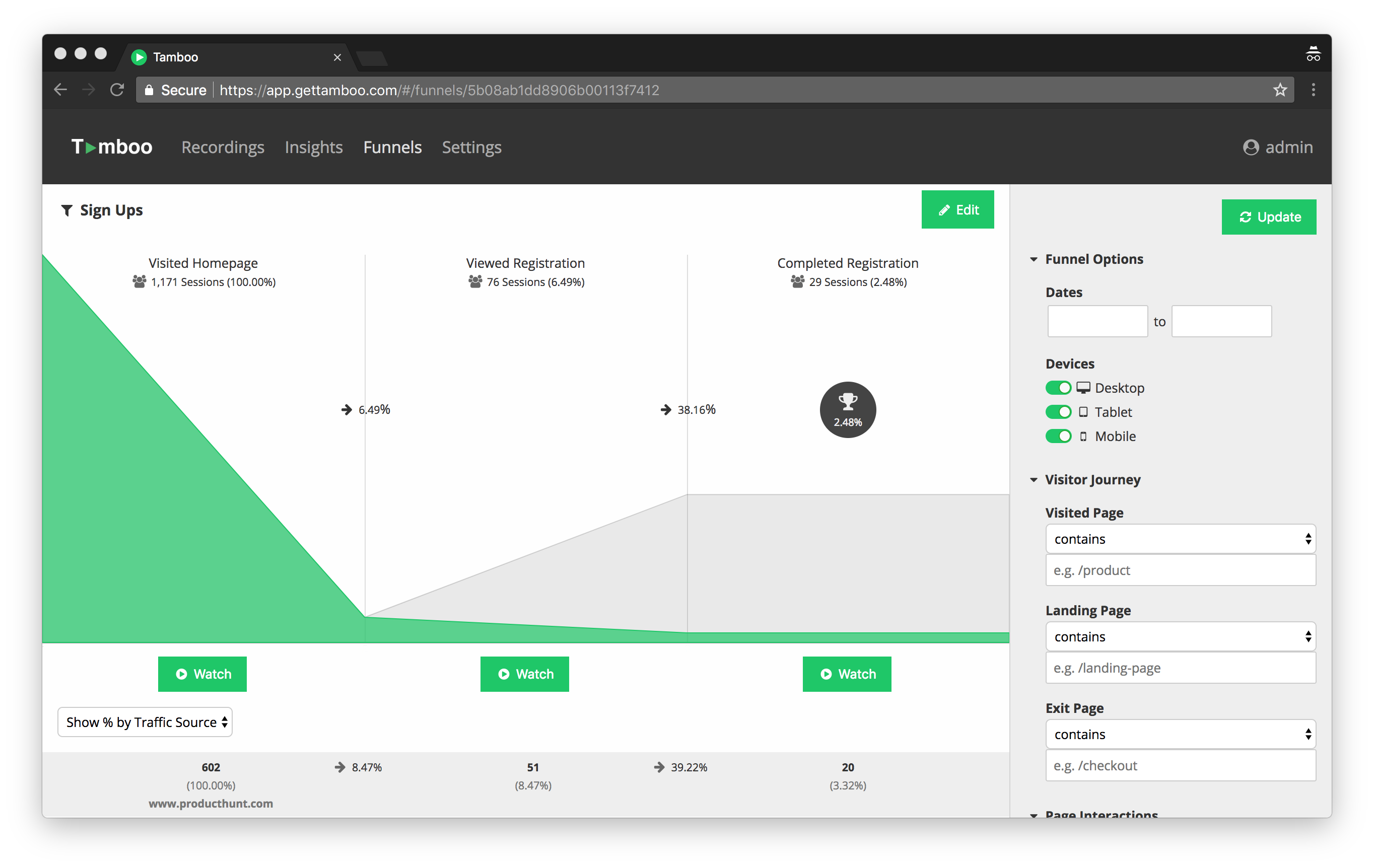Click the sessions people icon under Visited Homepage
The image size is (1374, 868).
tap(139, 282)
